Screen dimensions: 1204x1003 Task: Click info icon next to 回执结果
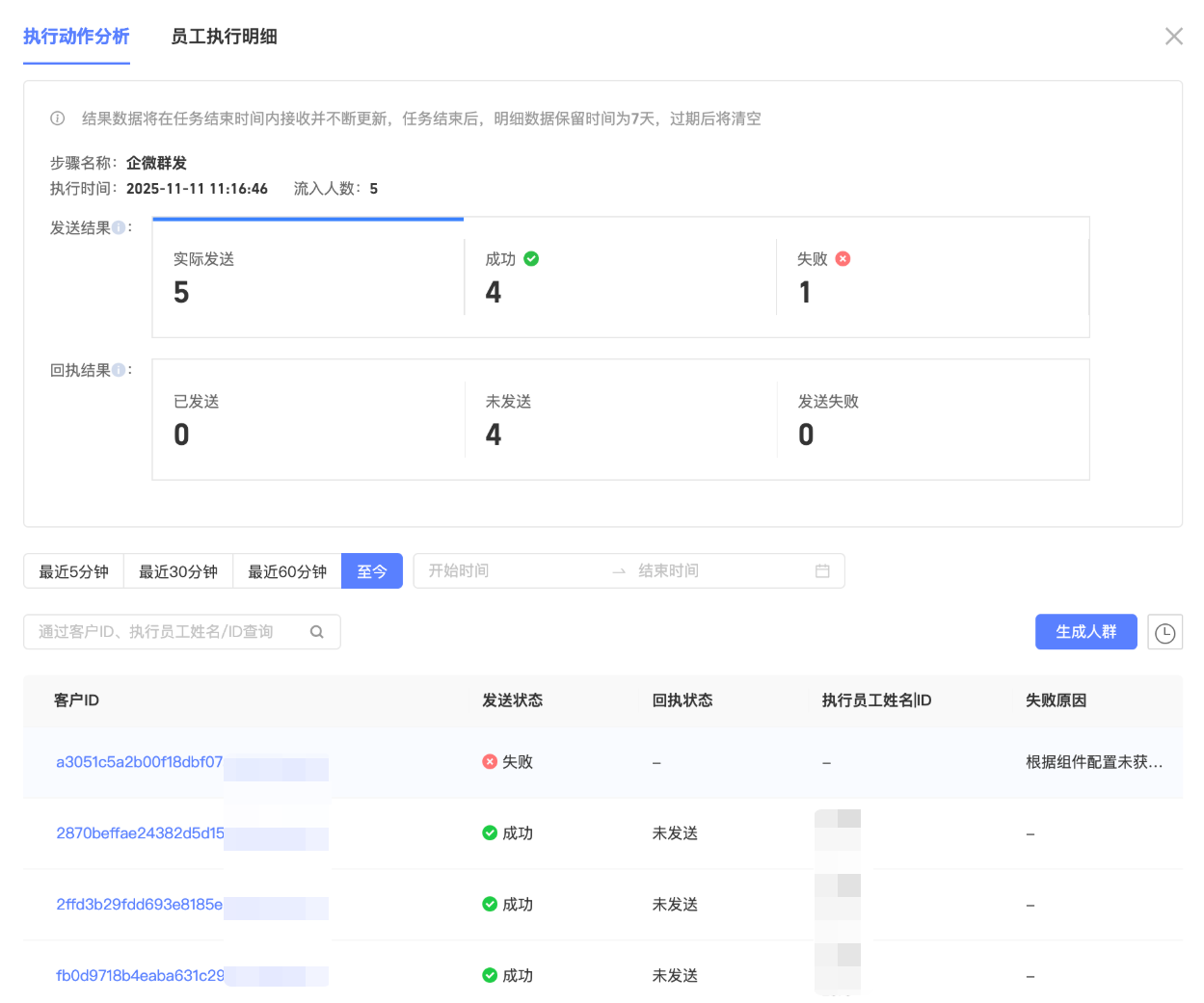119,370
